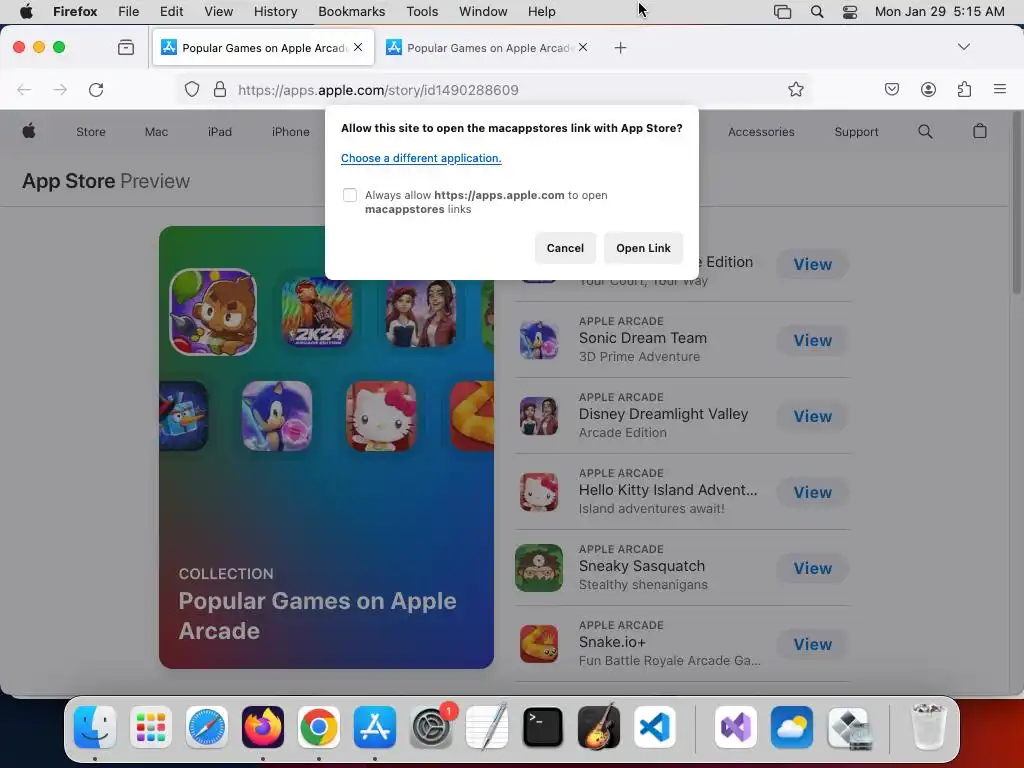Click View for Sonic Dream Team
This screenshot has width=1024, height=768.
coord(812,340)
